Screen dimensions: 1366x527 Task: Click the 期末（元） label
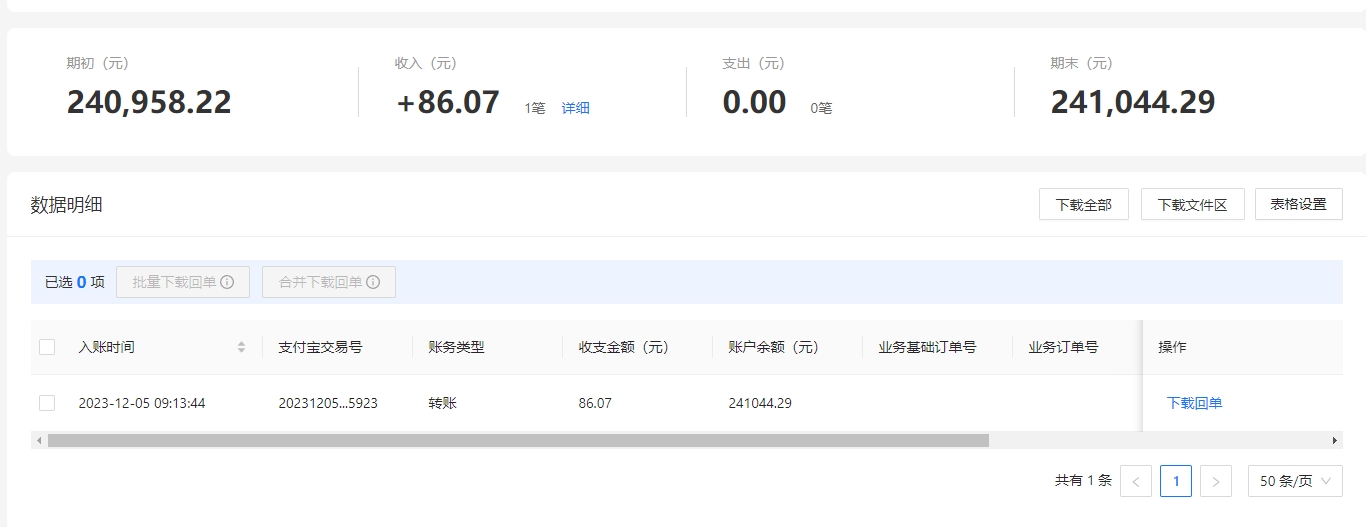tap(1082, 63)
